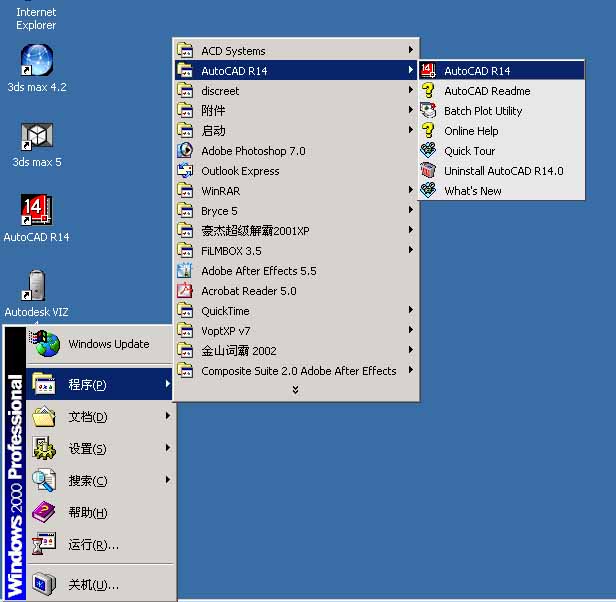Click the 关机(U) shutdown icon
616x602 pixels.
point(44,585)
